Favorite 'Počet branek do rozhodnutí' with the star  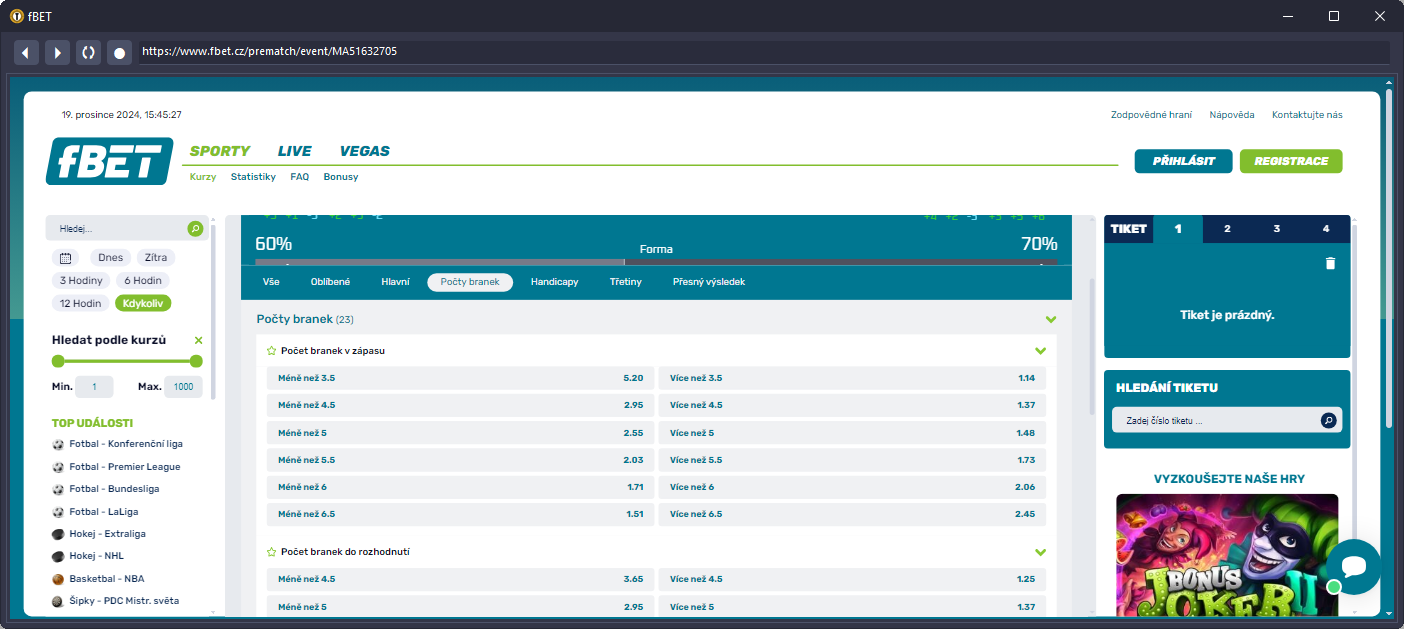[x=271, y=552]
